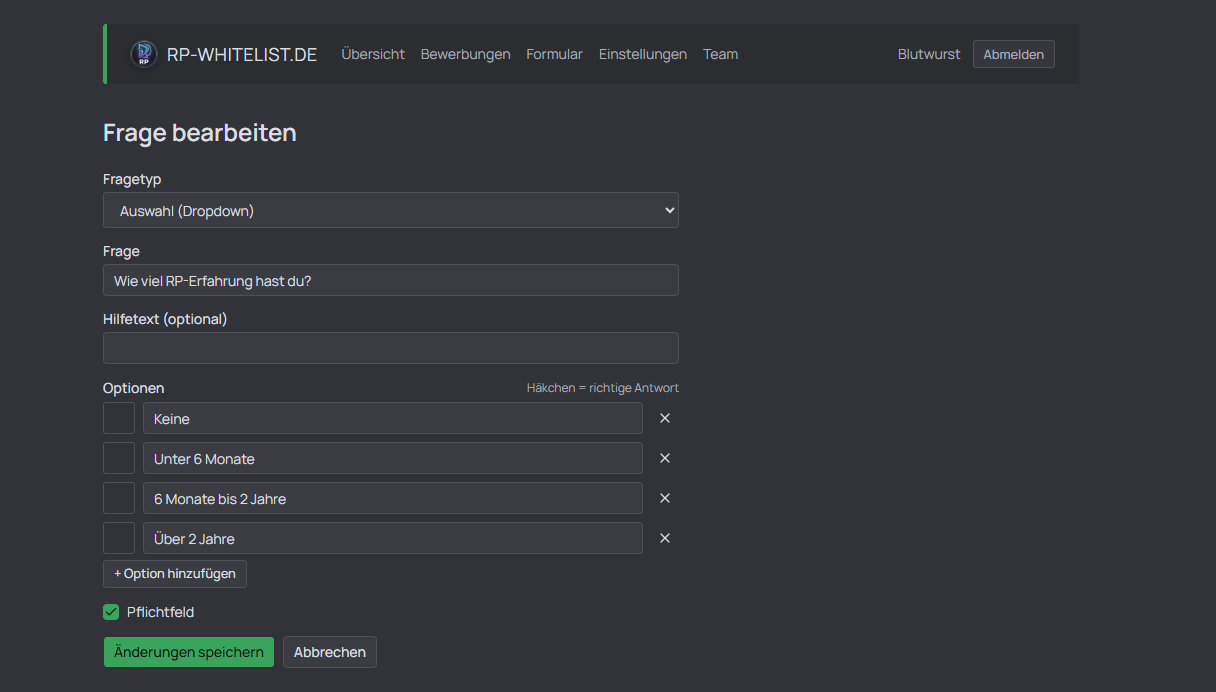1216x692 pixels.
Task: Delete the "6 Monate bis 2 Jahre" option
Action: (665, 498)
